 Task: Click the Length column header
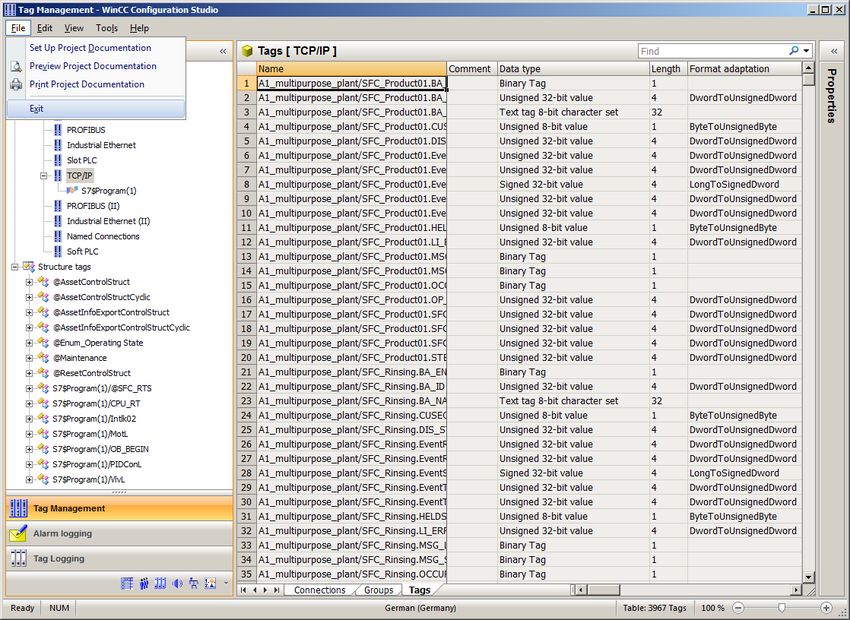668,69
